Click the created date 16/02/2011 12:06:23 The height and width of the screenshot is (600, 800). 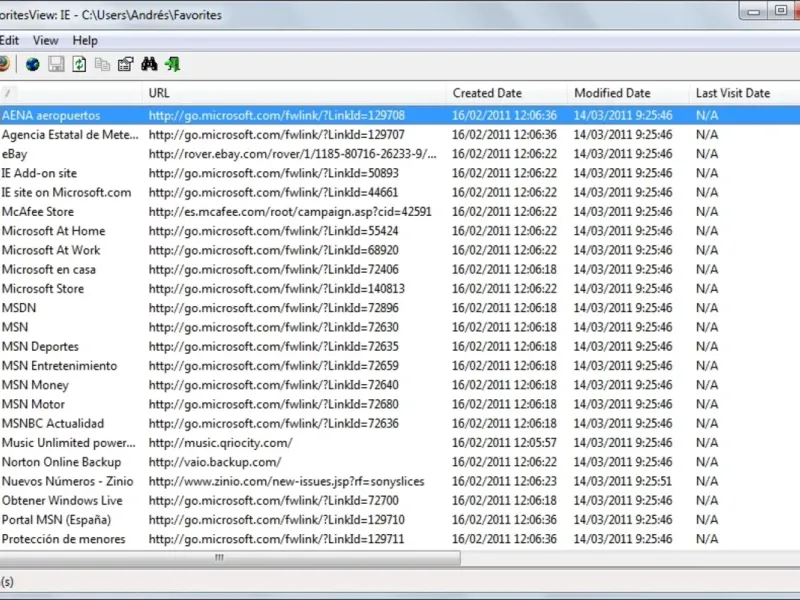[x=504, y=482]
